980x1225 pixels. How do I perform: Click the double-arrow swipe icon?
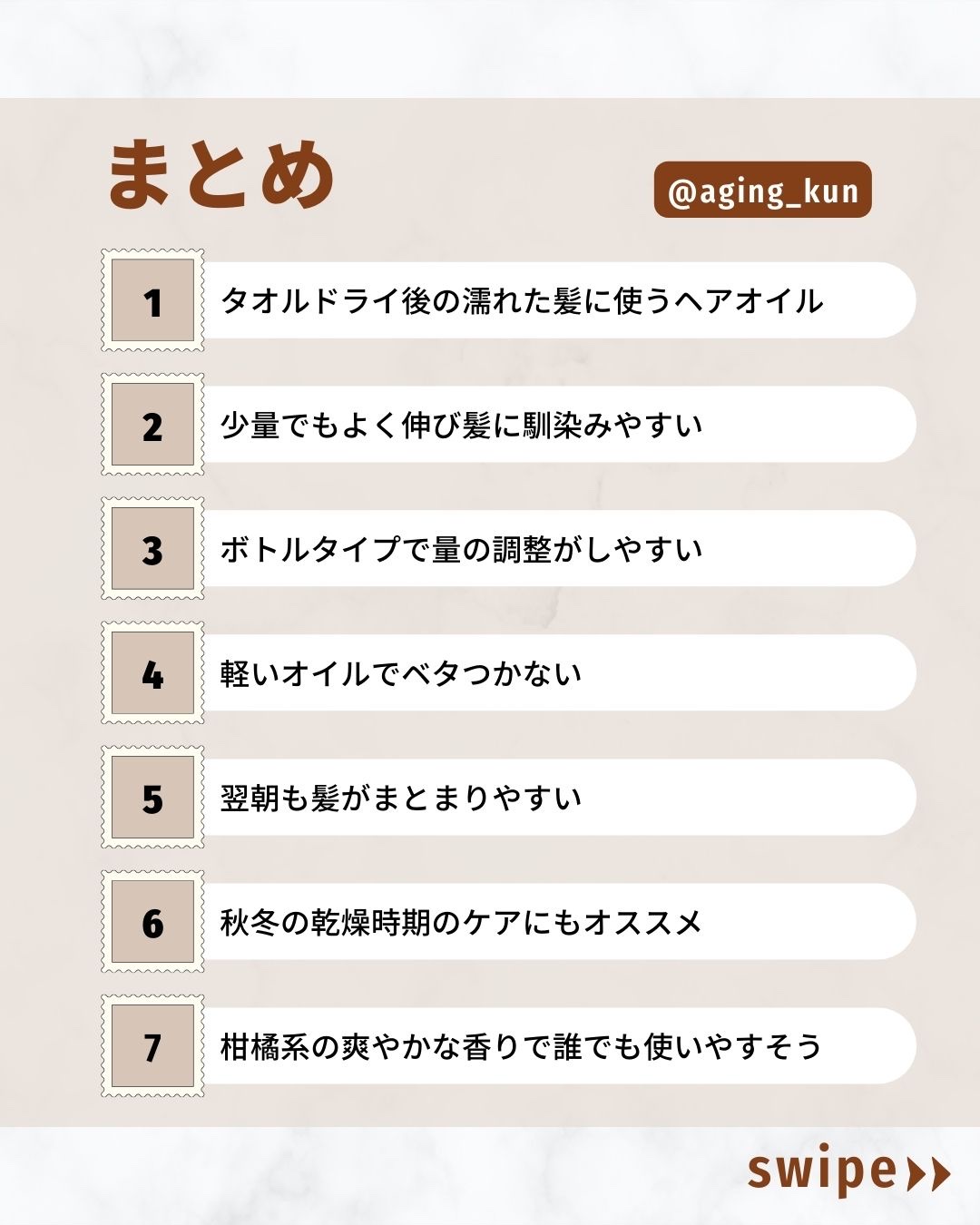tap(928, 1173)
